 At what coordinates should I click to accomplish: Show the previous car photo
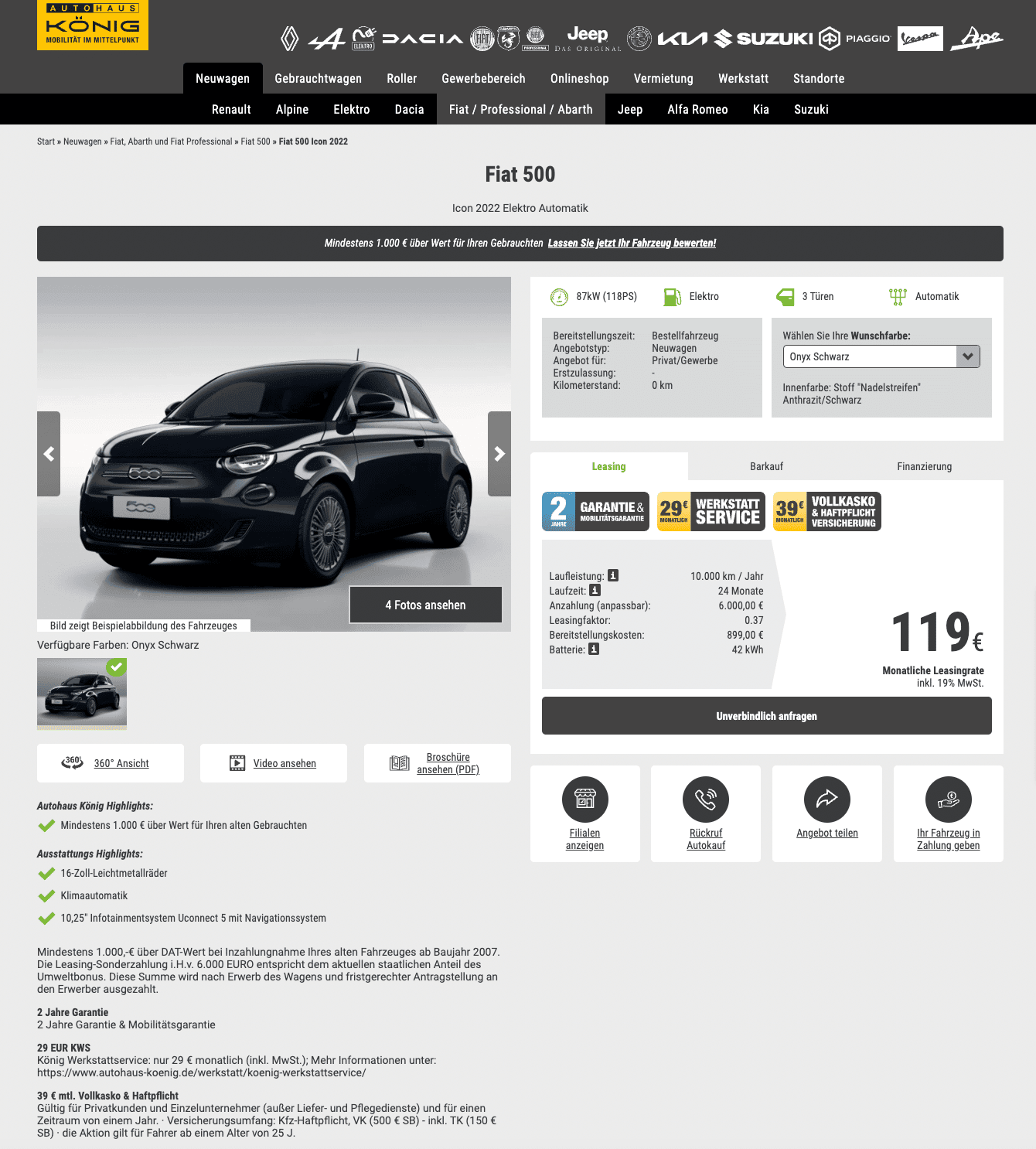[49, 454]
